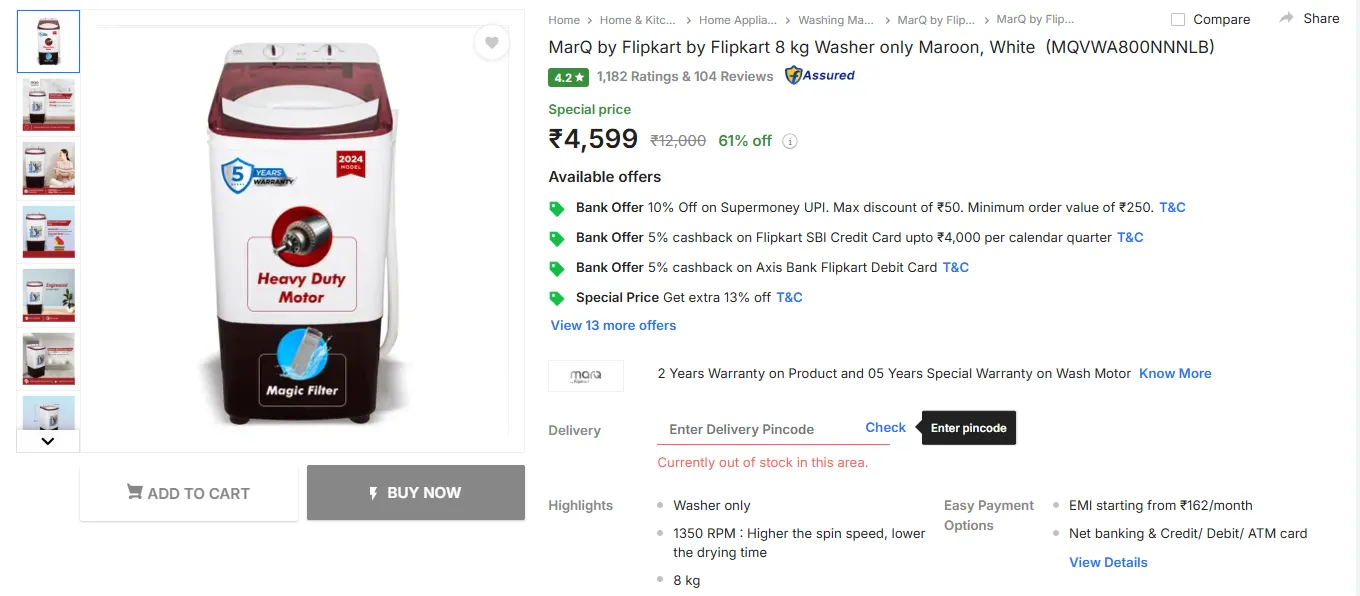Screen dimensions: 1360x596
Task: Click the green 4.2 star rating badge
Action: click(568, 77)
